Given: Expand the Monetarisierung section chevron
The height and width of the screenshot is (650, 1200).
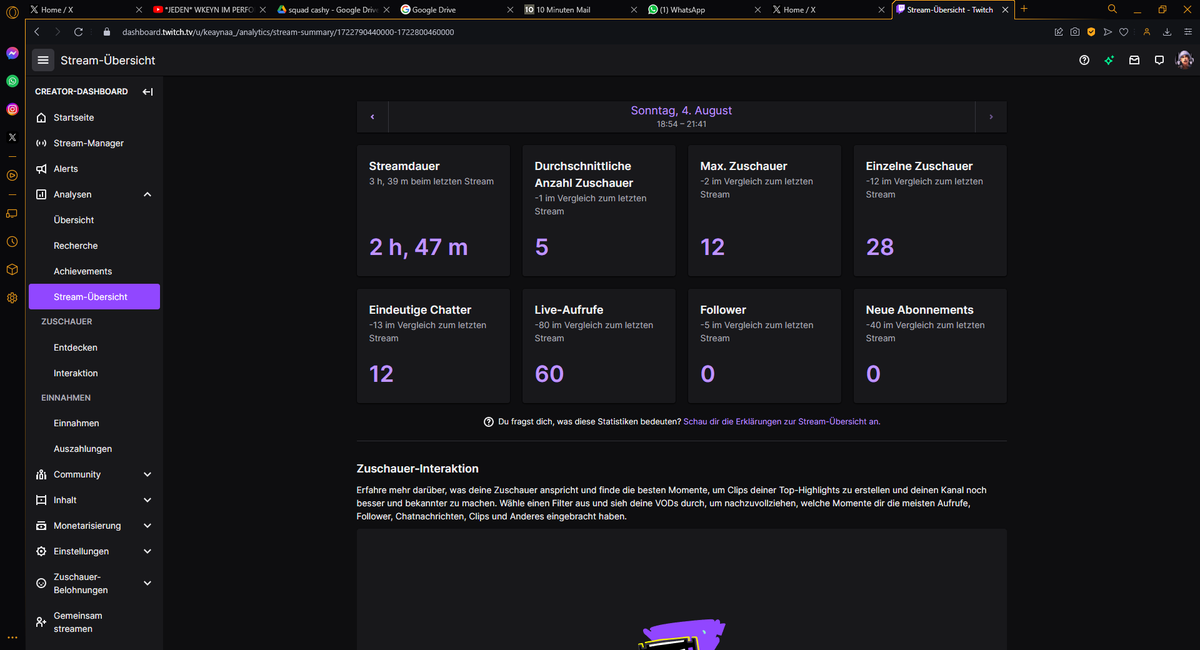Looking at the screenshot, I should pos(148,526).
